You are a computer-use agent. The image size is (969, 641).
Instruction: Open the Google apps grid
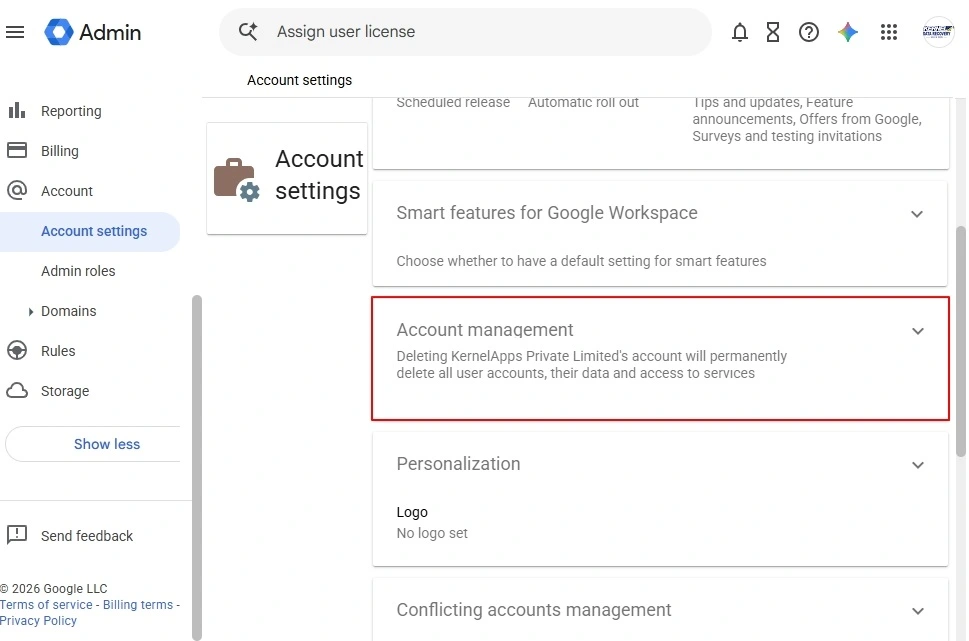[x=889, y=32]
